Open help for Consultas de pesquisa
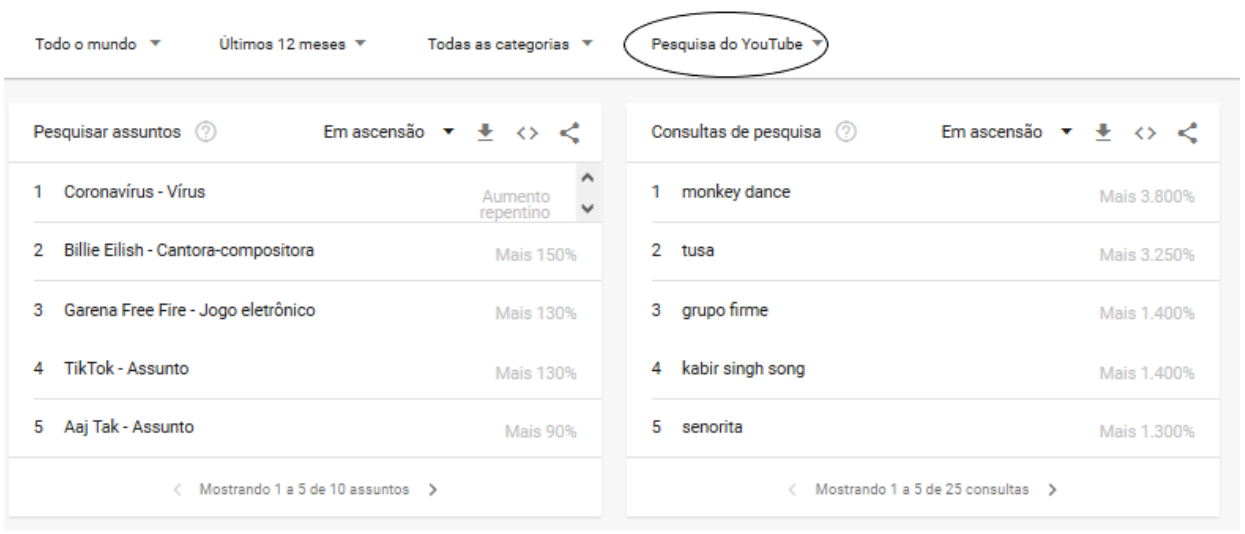This screenshot has width=1245, height=534. 845,133
